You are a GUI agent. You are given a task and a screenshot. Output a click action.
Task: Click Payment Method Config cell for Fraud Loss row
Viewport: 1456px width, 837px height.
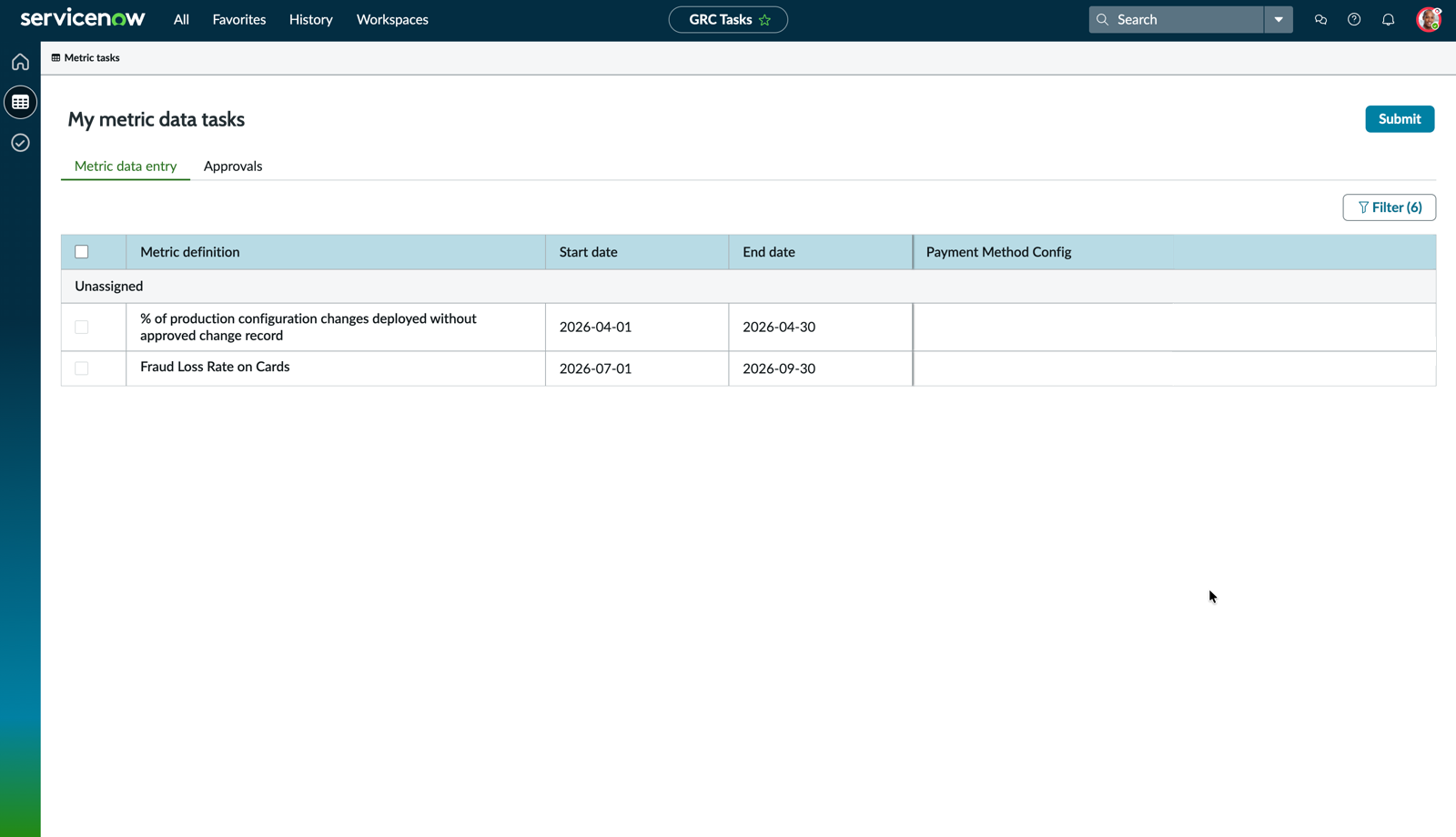tap(1174, 368)
